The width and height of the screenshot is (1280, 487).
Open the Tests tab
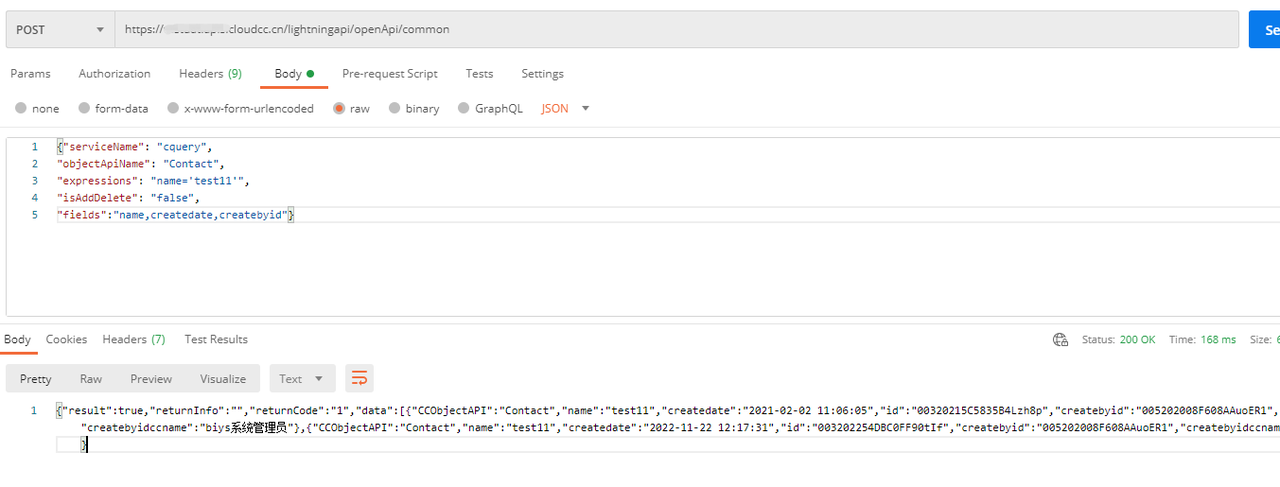479,74
